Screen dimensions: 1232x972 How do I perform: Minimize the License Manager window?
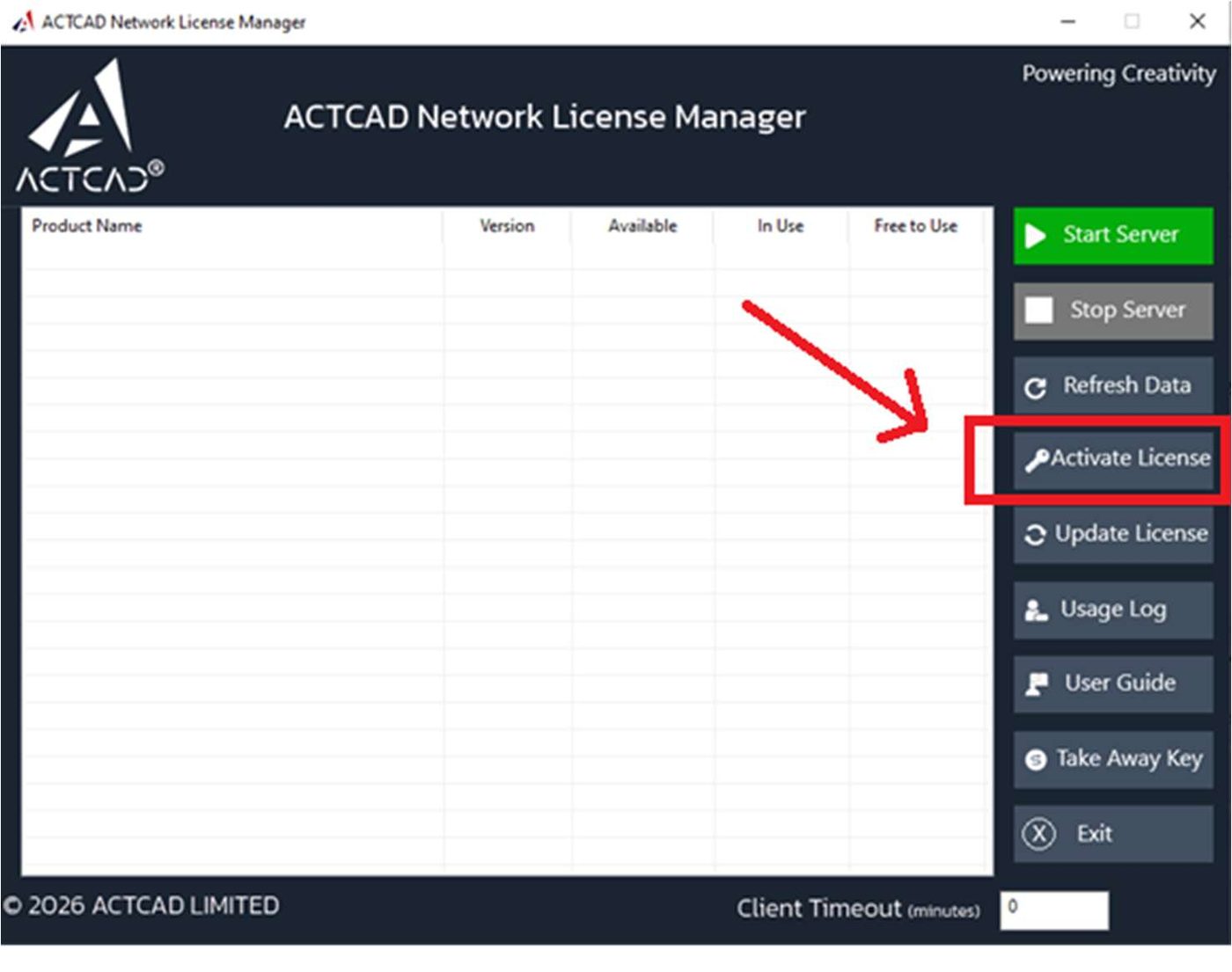(1067, 21)
